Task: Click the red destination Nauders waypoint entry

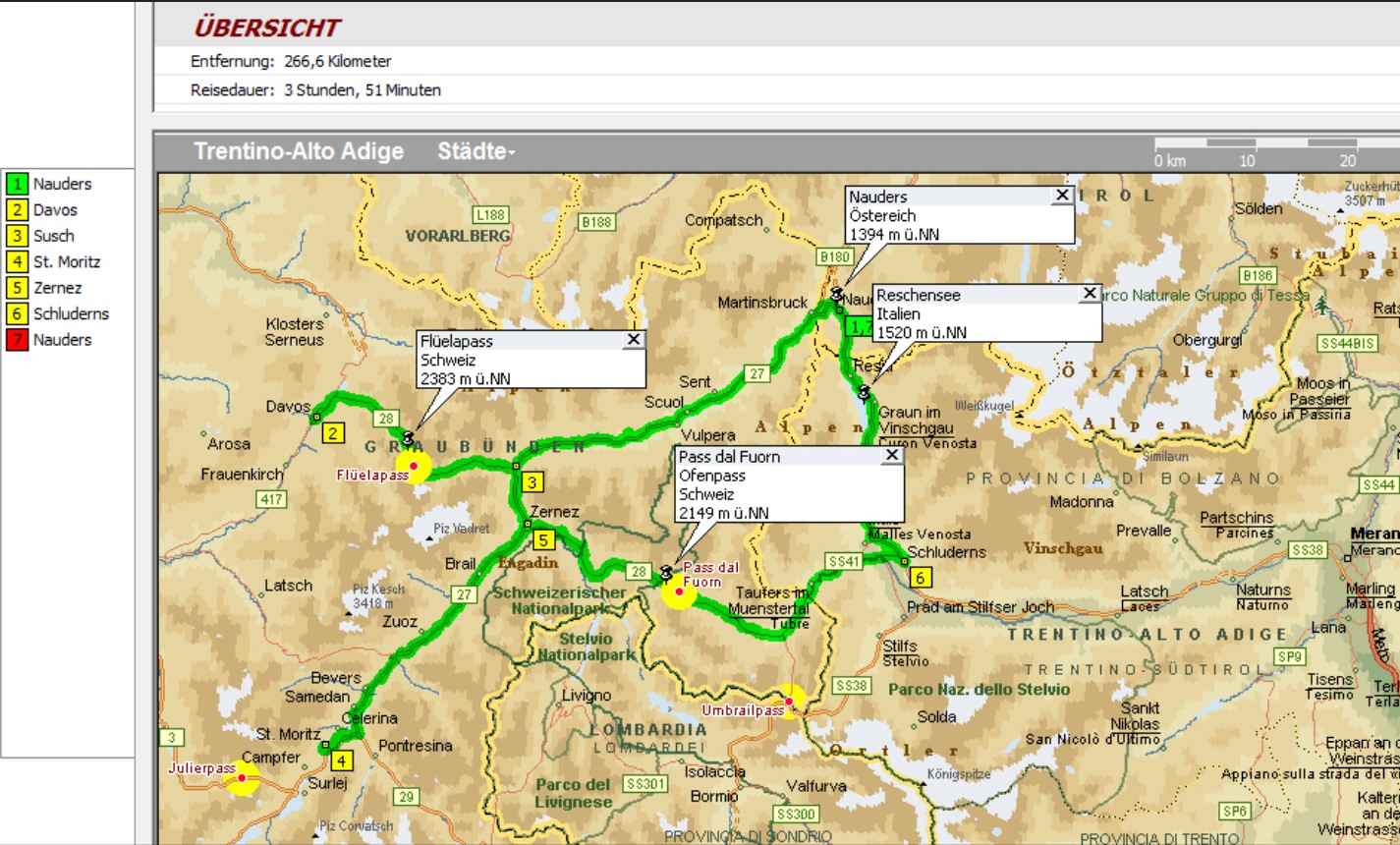Action: click(61, 340)
